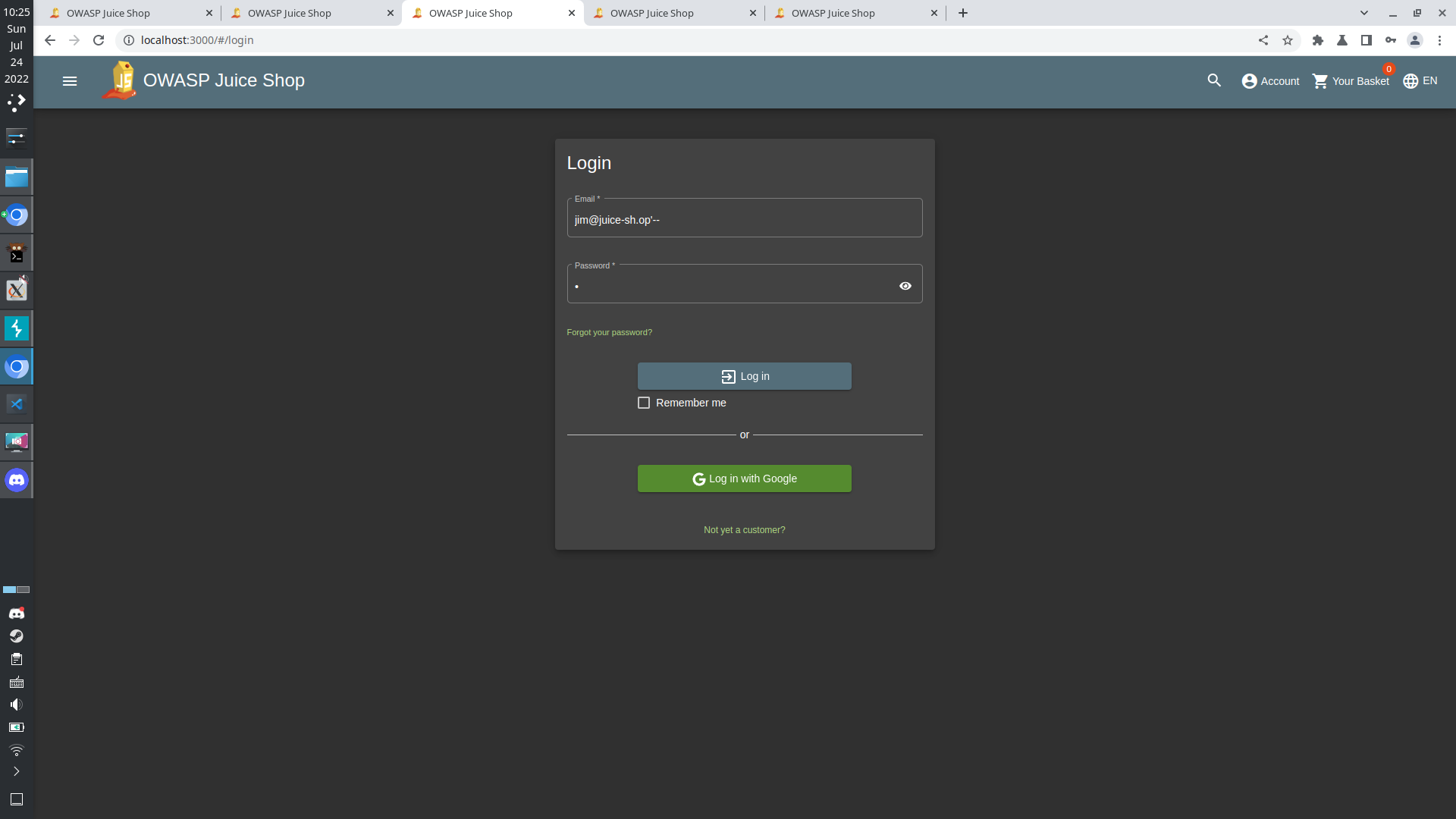This screenshot has width=1456, height=819.
Task: Click the search magnifier icon
Action: pyautogui.click(x=1214, y=80)
